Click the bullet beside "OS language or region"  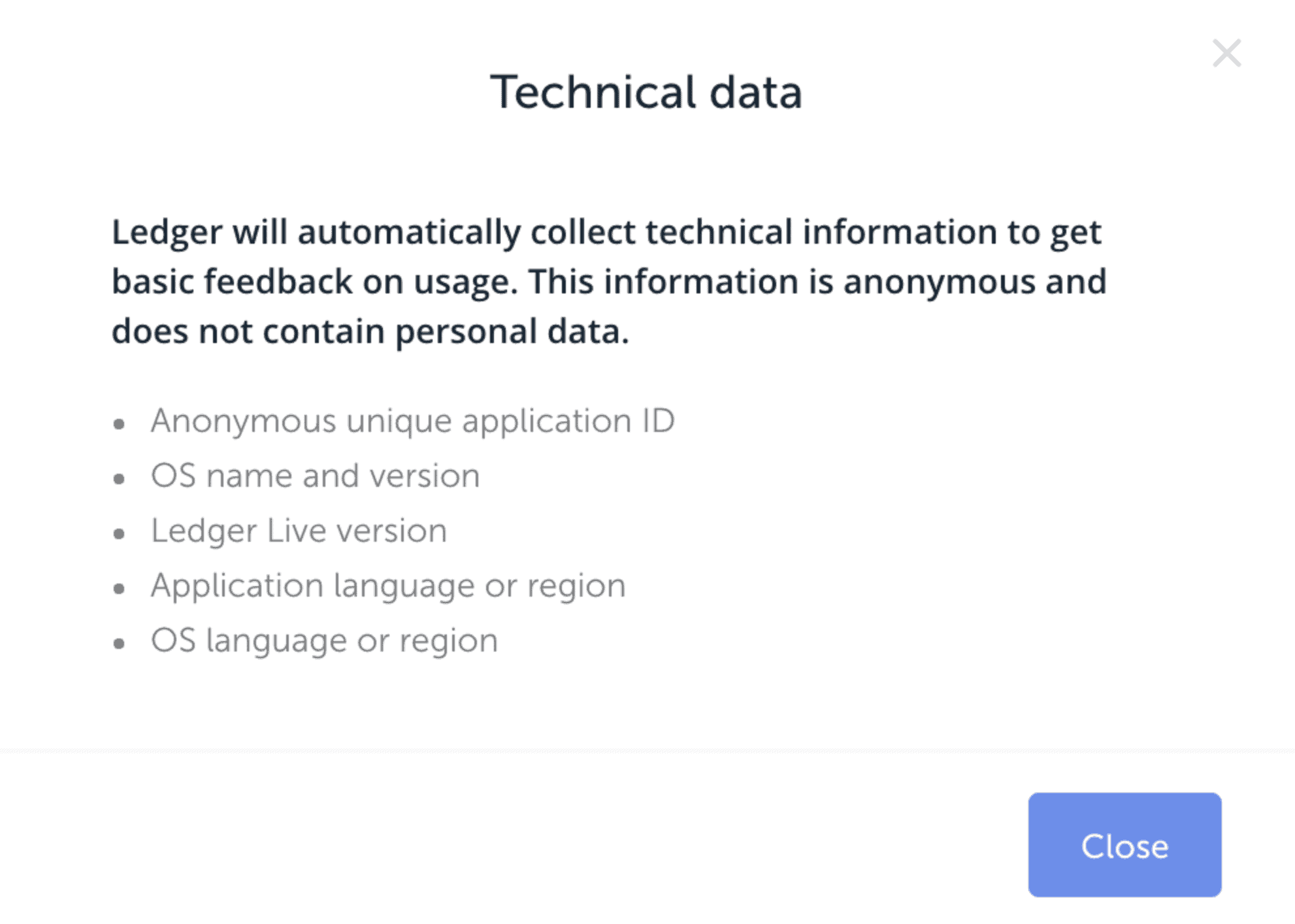(119, 644)
